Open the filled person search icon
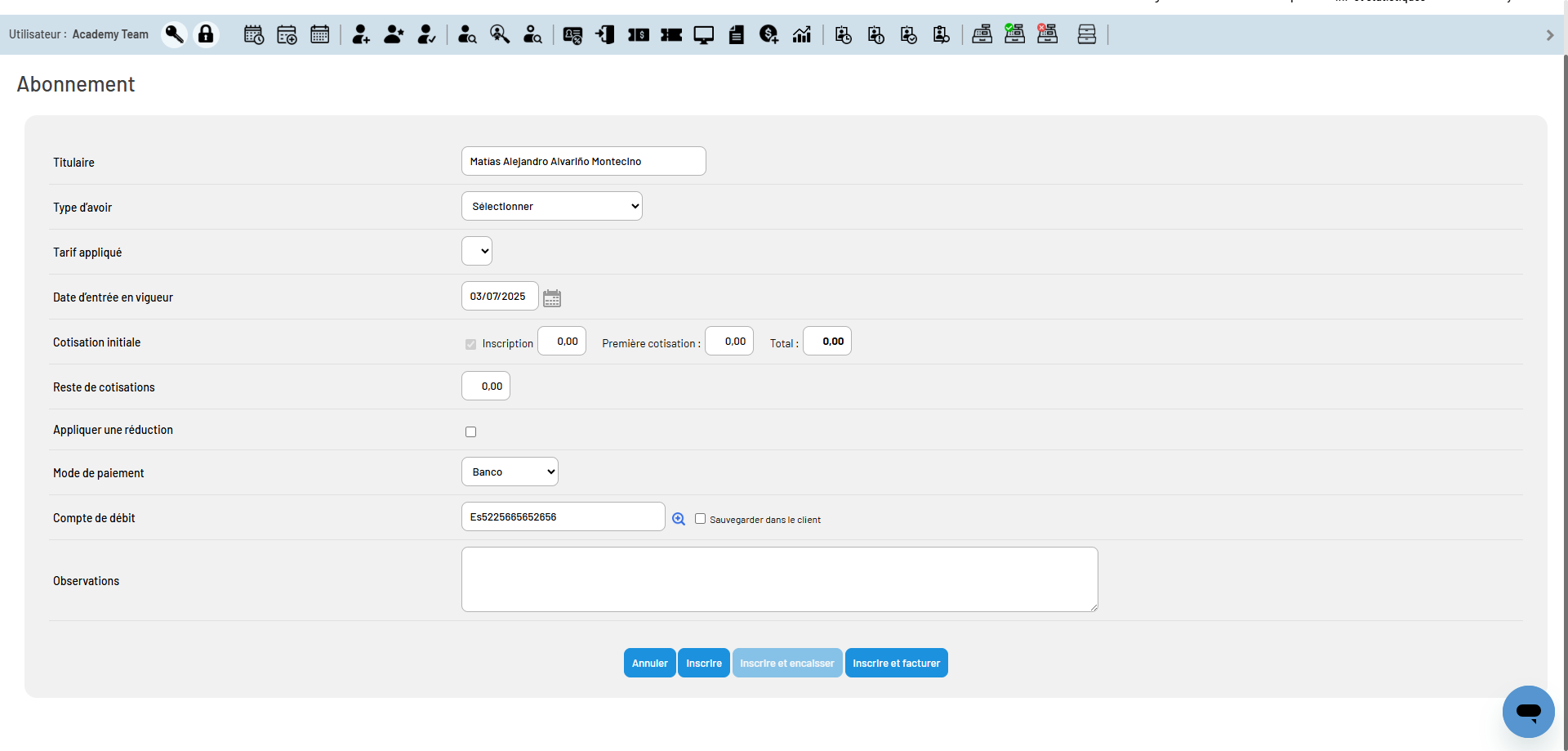The width and height of the screenshot is (1568, 751). click(x=467, y=34)
